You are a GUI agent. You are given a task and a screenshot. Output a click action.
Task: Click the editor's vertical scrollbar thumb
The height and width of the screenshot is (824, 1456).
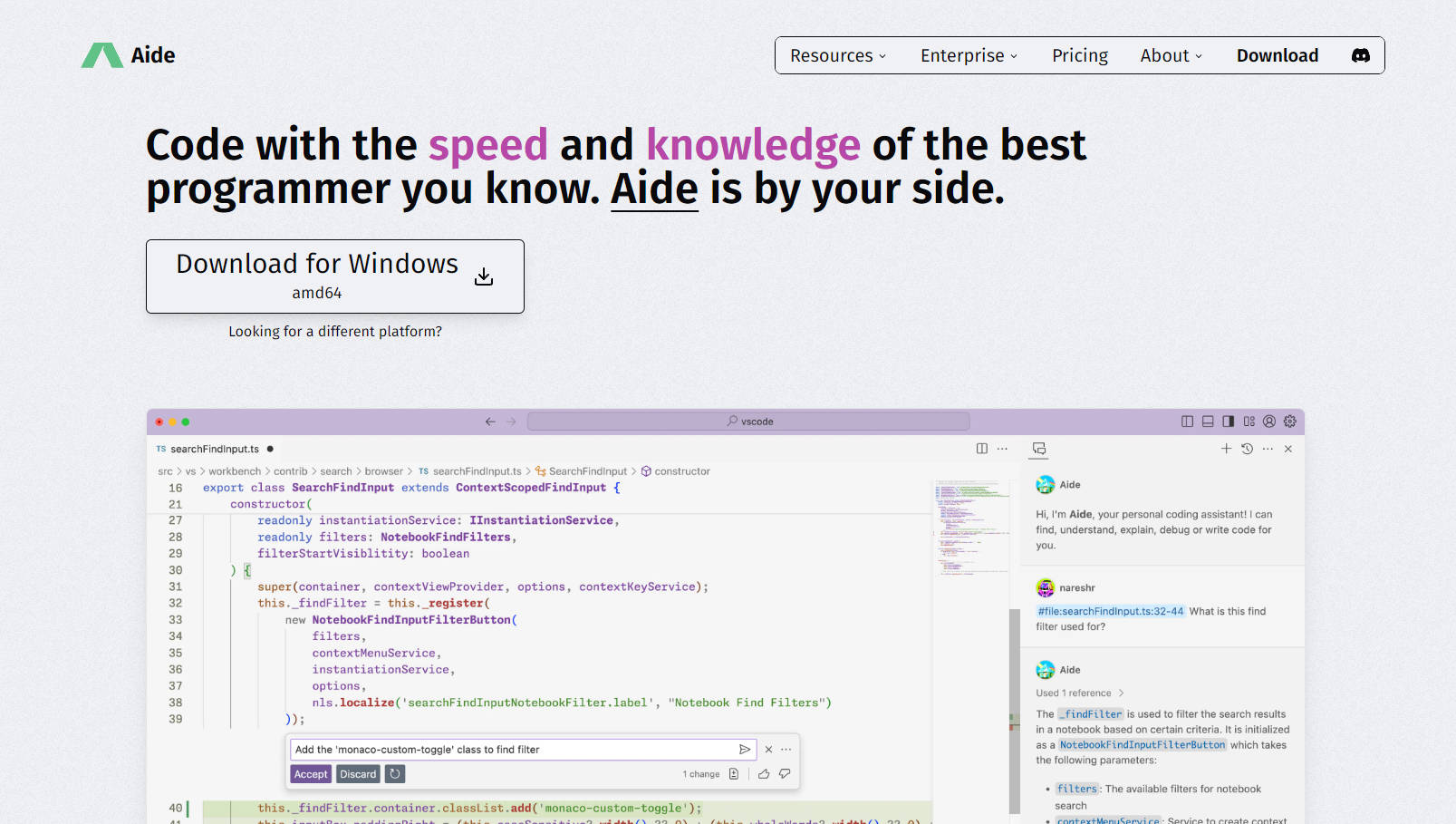click(1014, 707)
